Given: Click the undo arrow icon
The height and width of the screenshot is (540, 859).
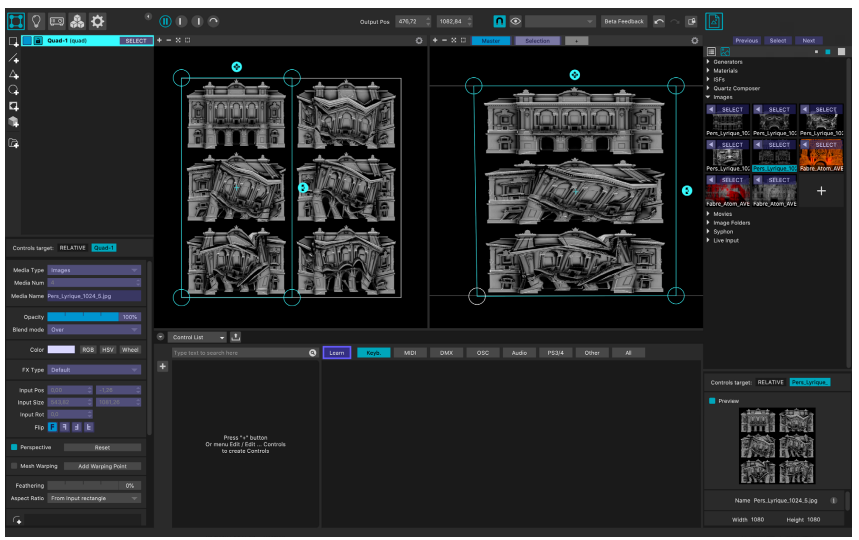Looking at the screenshot, I should [x=659, y=21].
